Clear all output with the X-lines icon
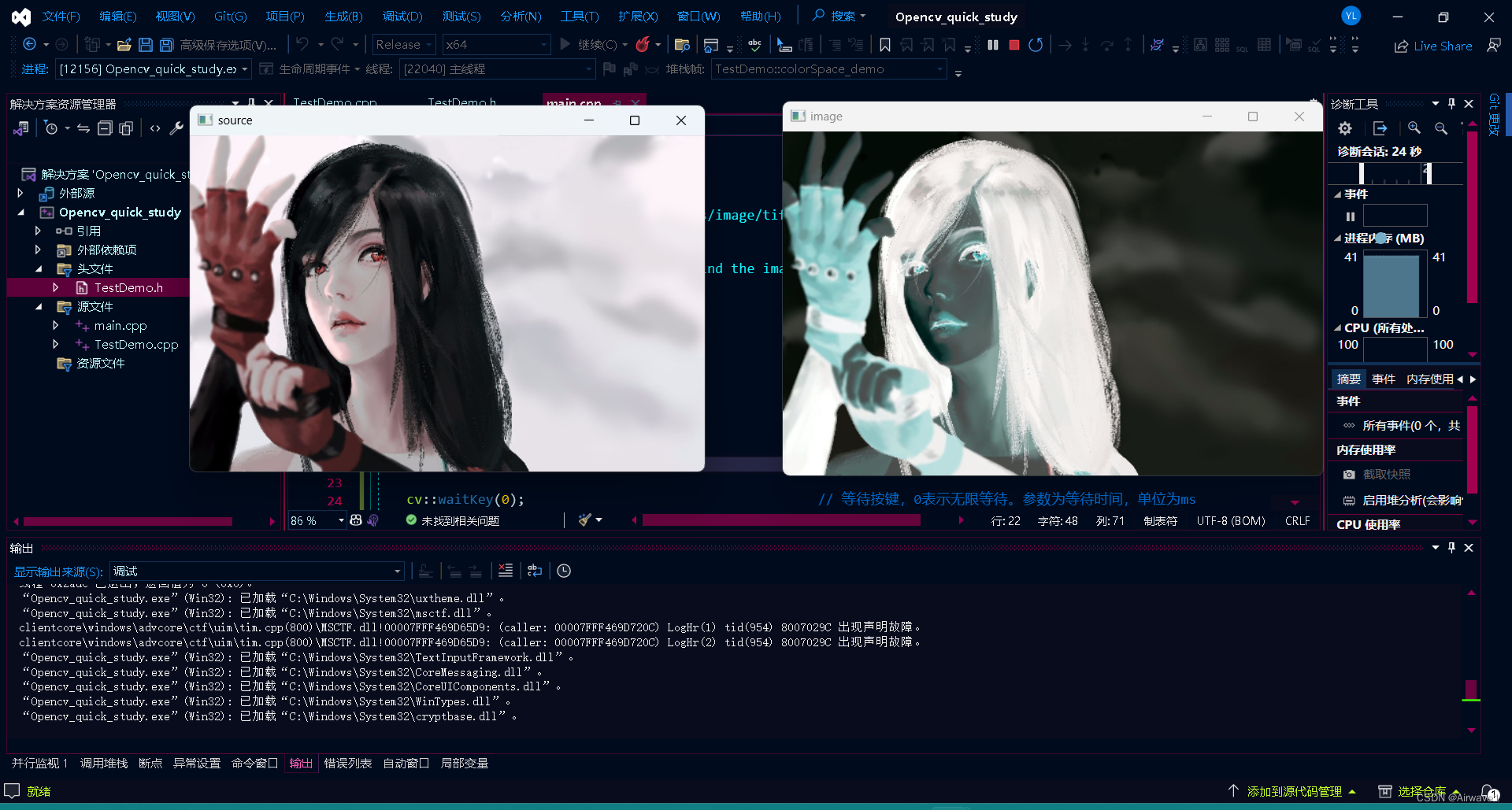This screenshot has height=810, width=1512. click(x=506, y=571)
